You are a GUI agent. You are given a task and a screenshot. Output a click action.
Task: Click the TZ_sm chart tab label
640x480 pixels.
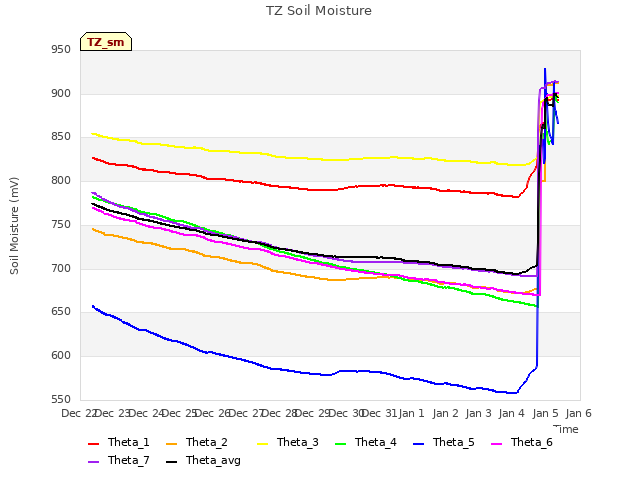click(x=105, y=42)
